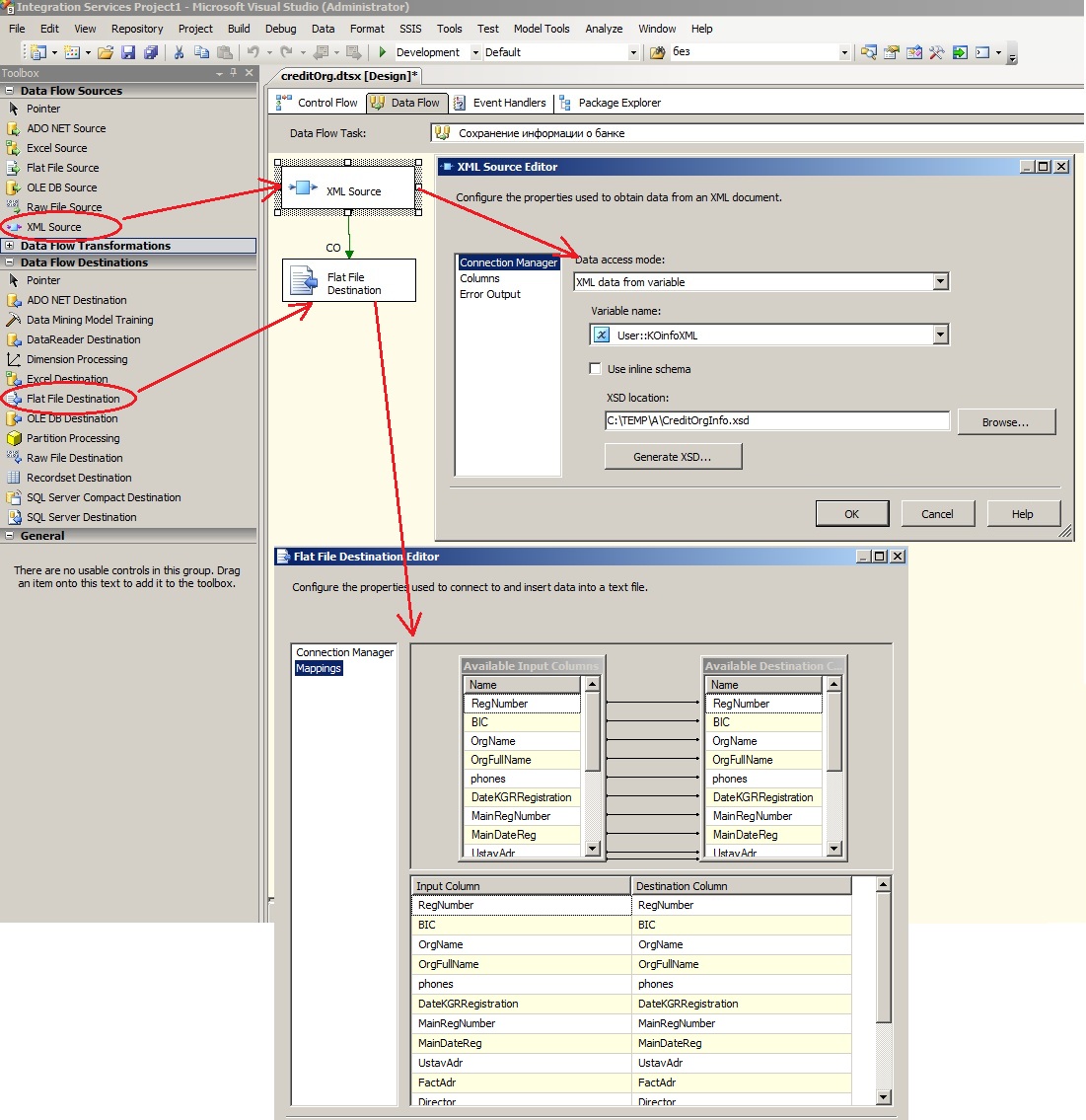The height and width of the screenshot is (1120, 1086).
Task: Switch to the Event Handlers tab
Action: pyautogui.click(x=500, y=103)
